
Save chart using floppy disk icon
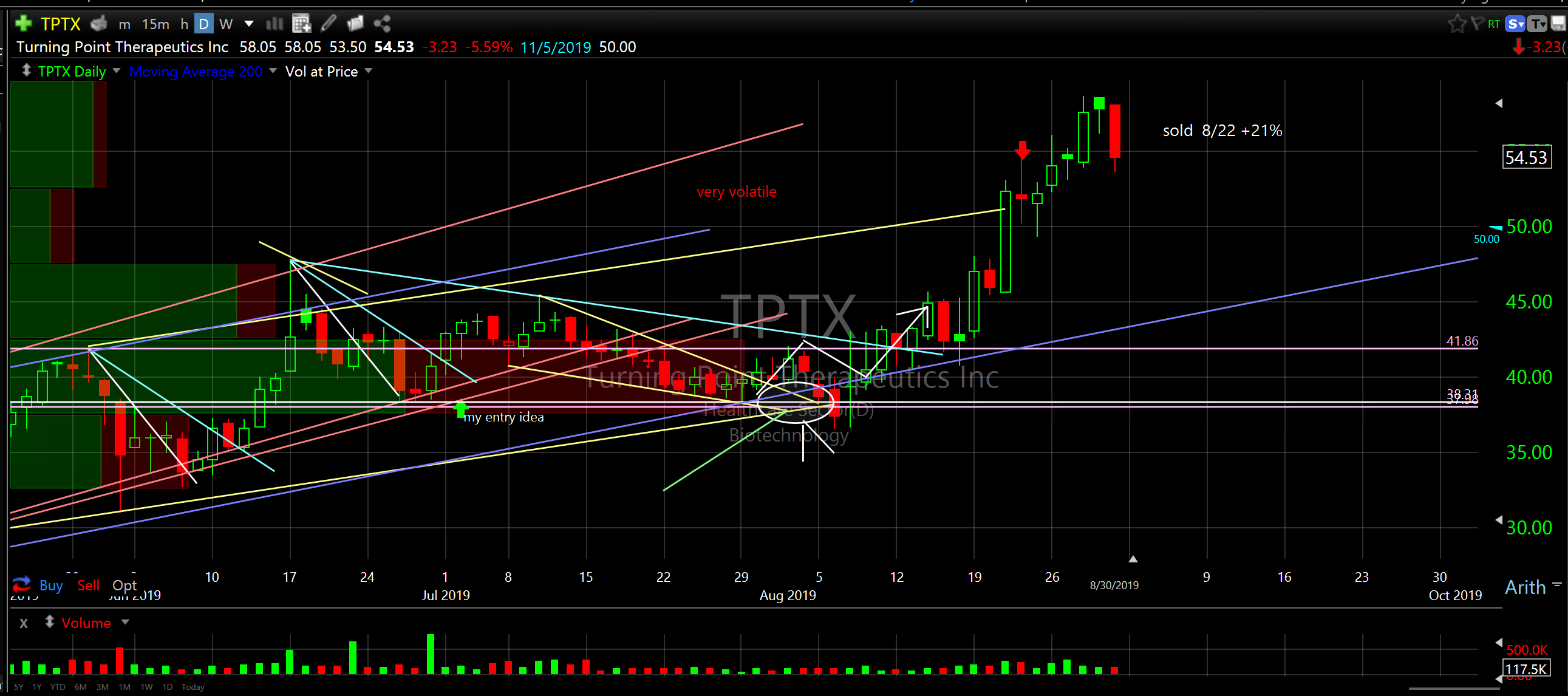coord(1558,24)
